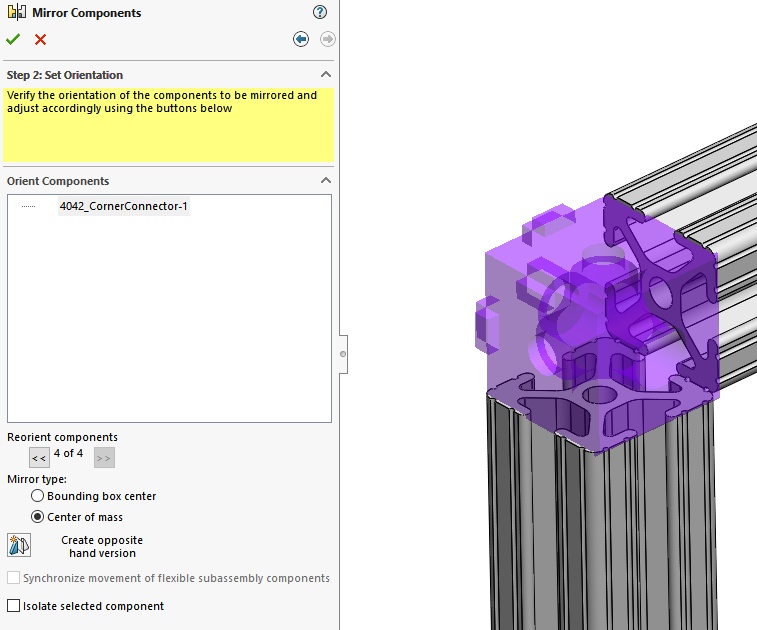Image resolution: width=757 pixels, height=630 pixels.
Task: Click the '4 of 4' orientation counter
Action: [69, 453]
